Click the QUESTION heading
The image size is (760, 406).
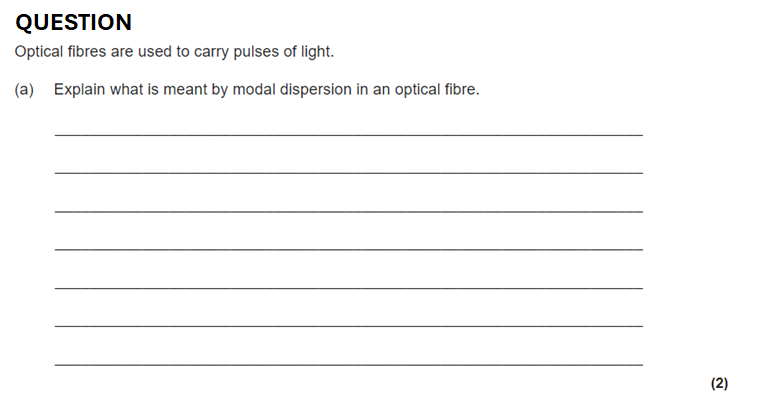click(x=73, y=22)
